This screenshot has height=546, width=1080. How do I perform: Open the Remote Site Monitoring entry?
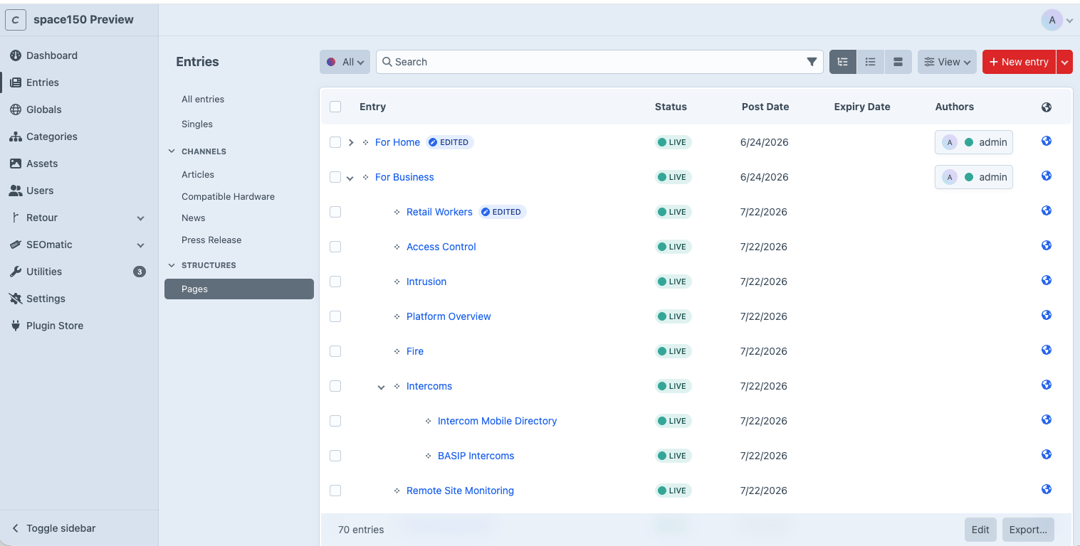pos(460,491)
